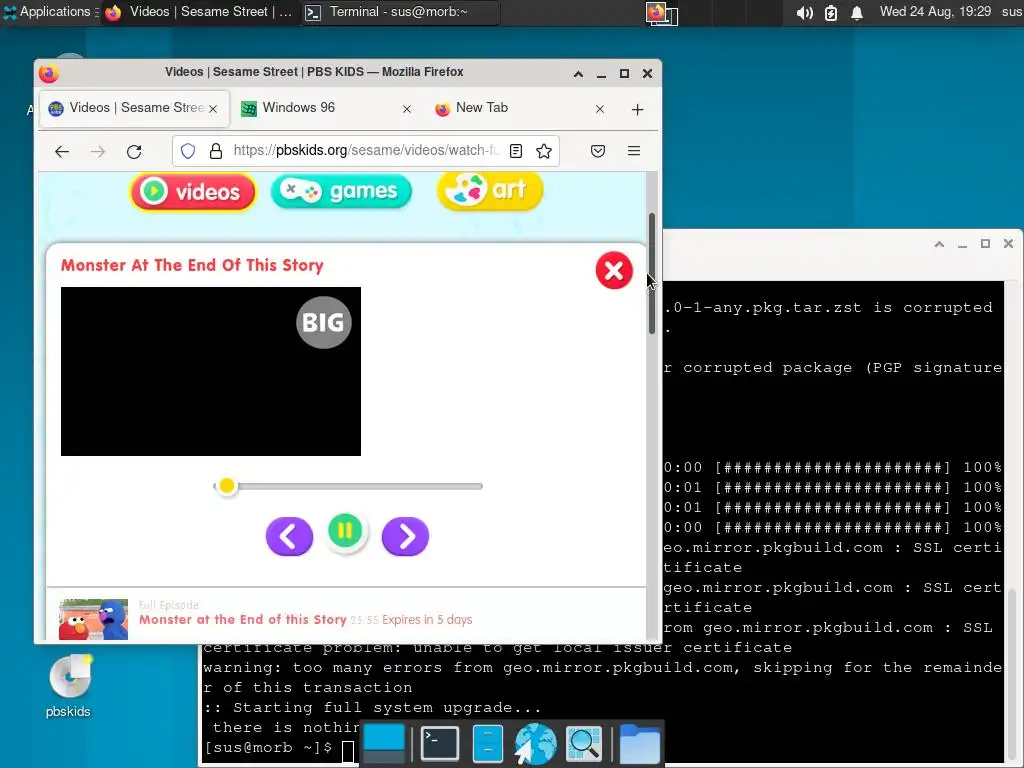Viewport: 1024px width, 768px height.
Task: Click the Monster At The End Of This Story heading
Action: (192, 265)
